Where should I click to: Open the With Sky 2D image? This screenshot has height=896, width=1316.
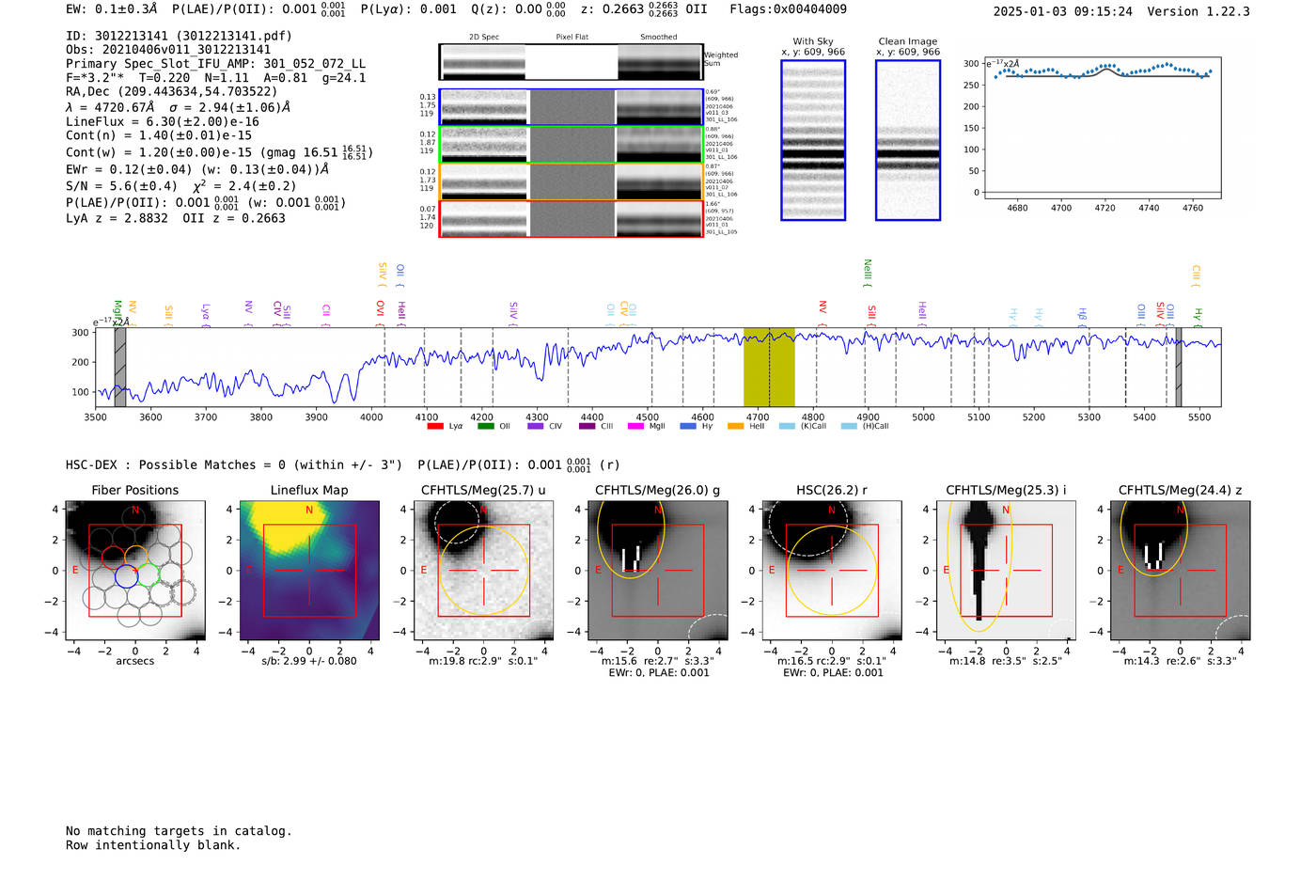coord(813,140)
